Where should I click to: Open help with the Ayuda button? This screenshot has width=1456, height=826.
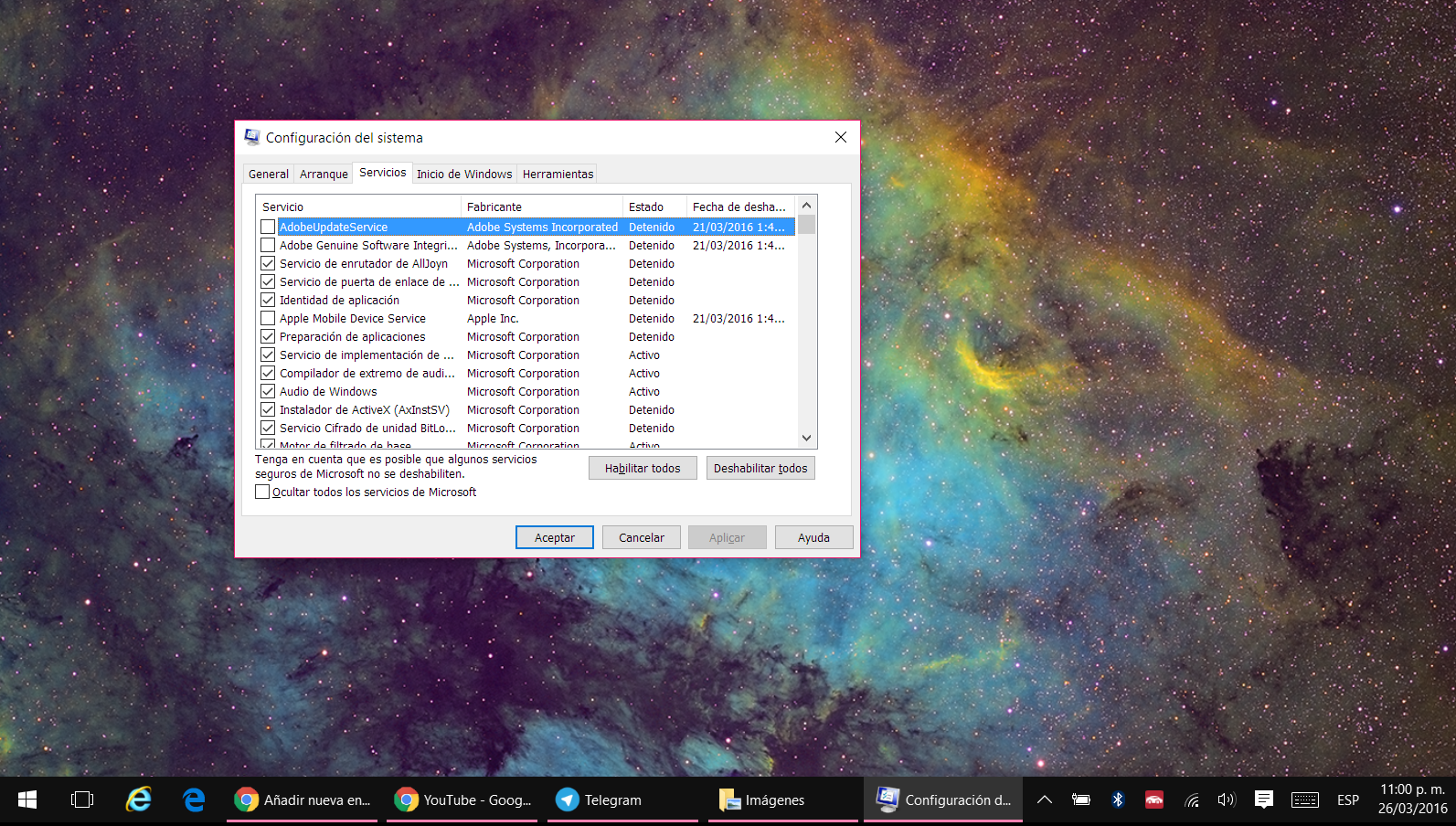click(x=813, y=537)
